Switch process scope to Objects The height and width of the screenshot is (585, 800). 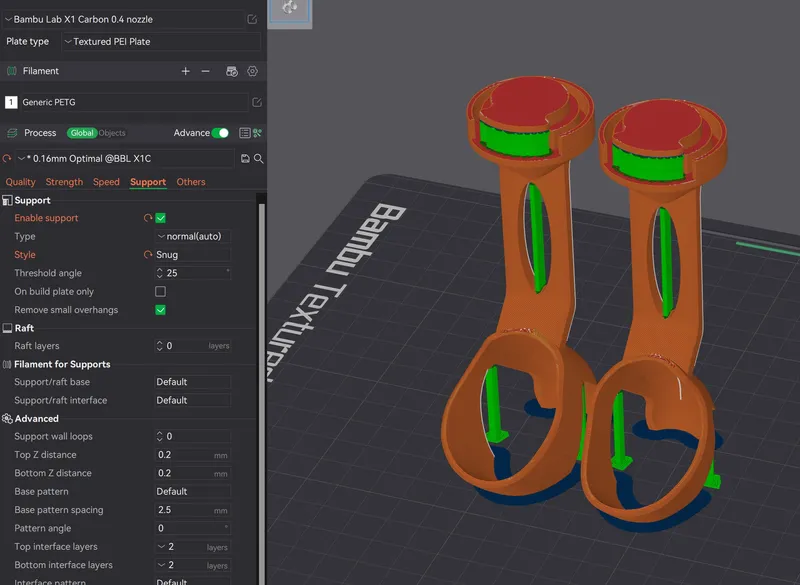[112, 133]
